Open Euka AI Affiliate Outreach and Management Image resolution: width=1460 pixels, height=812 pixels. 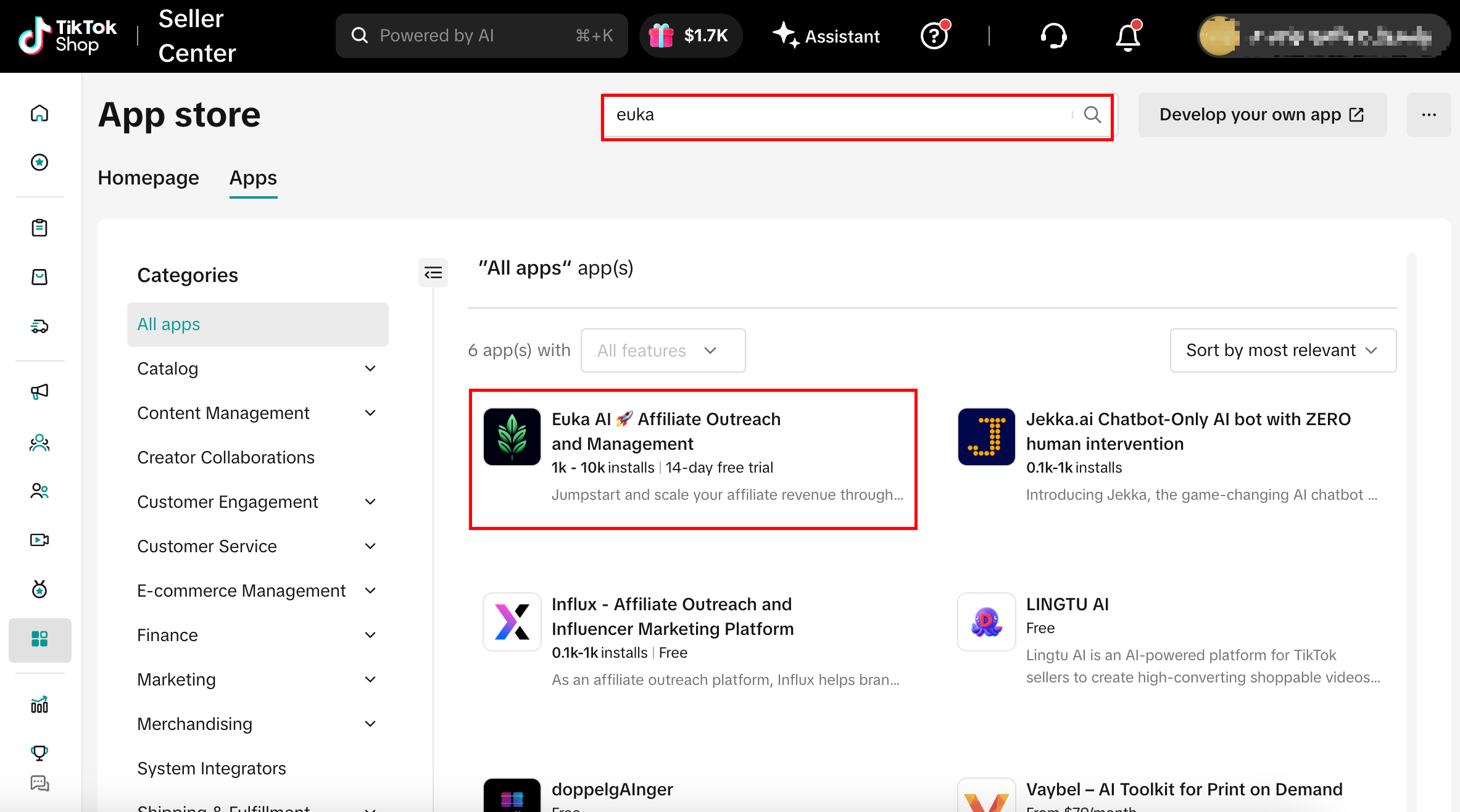tap(666, 431)
